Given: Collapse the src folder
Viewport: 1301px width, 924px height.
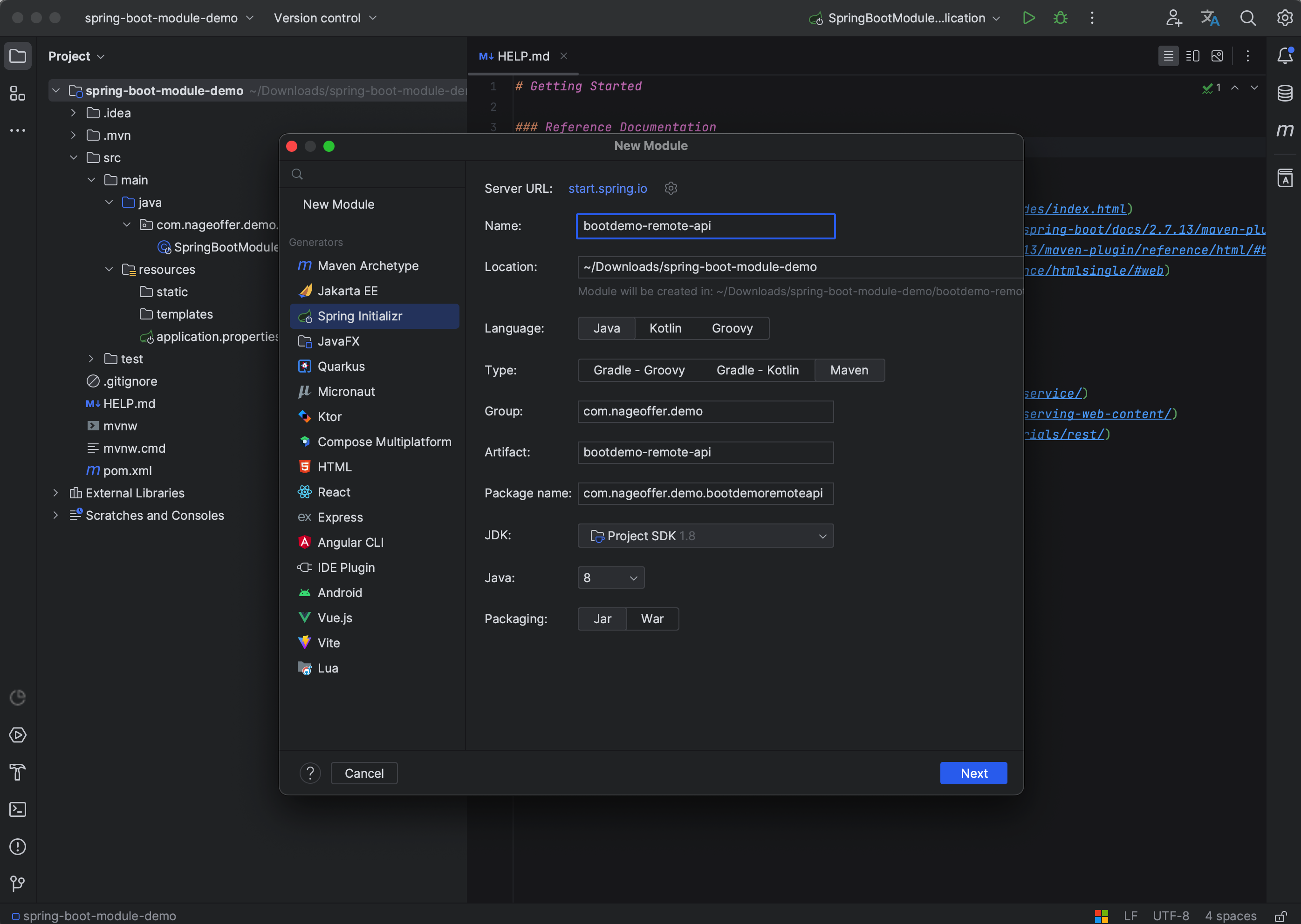Looking at the screenshot, I should [x=74, y=157].
